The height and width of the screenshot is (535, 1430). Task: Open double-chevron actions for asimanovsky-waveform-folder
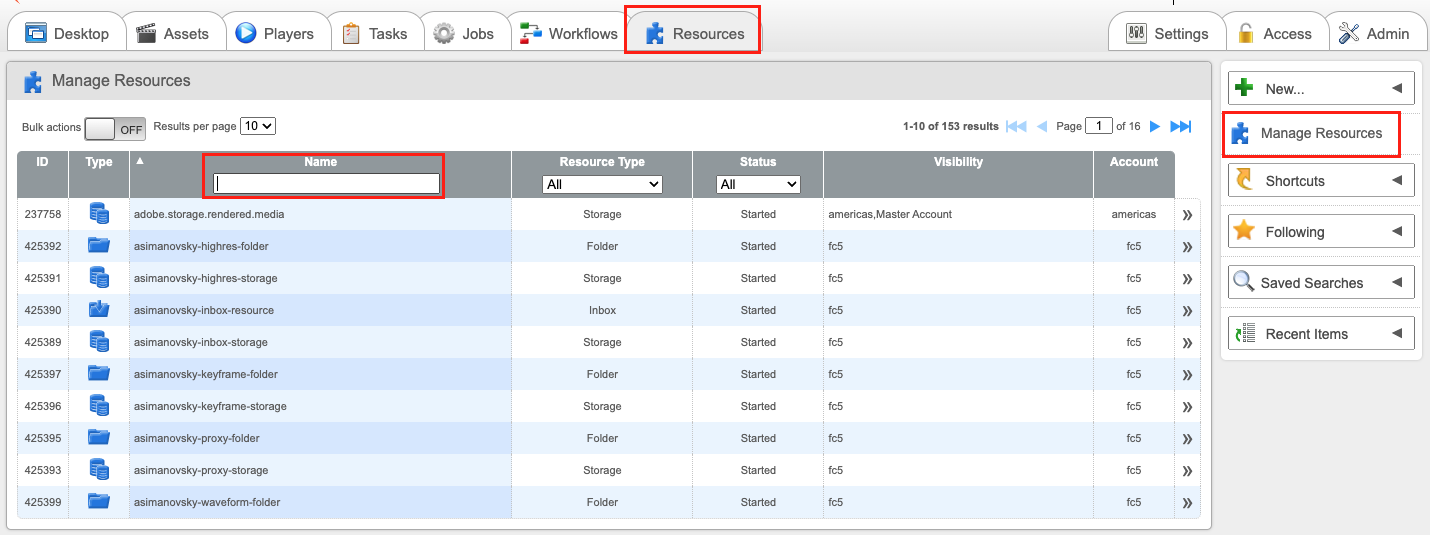coord(1187,503)
